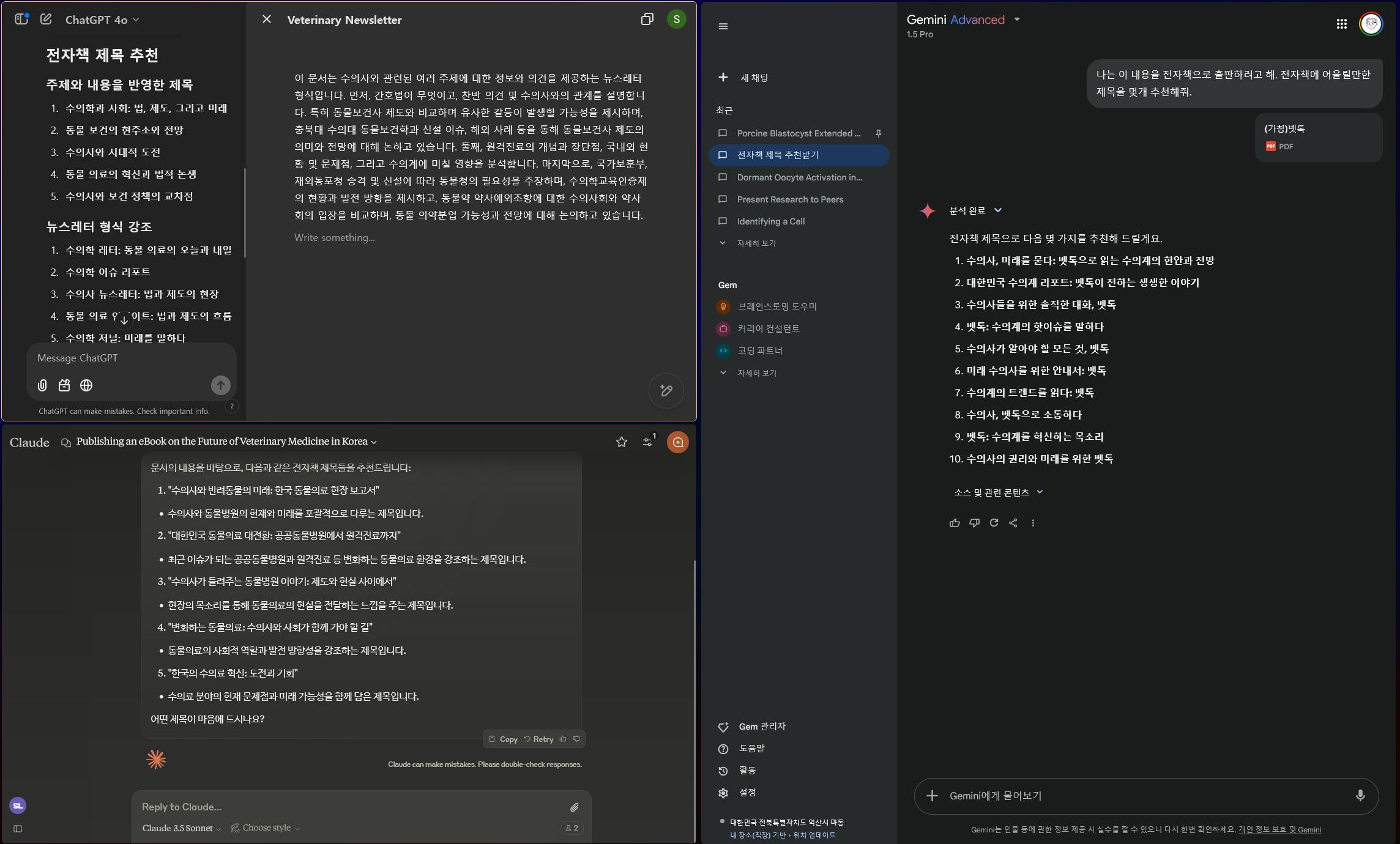Expand 소스 및 관련 콘텐츠
Screen dimensions: 1400x844
998,492
